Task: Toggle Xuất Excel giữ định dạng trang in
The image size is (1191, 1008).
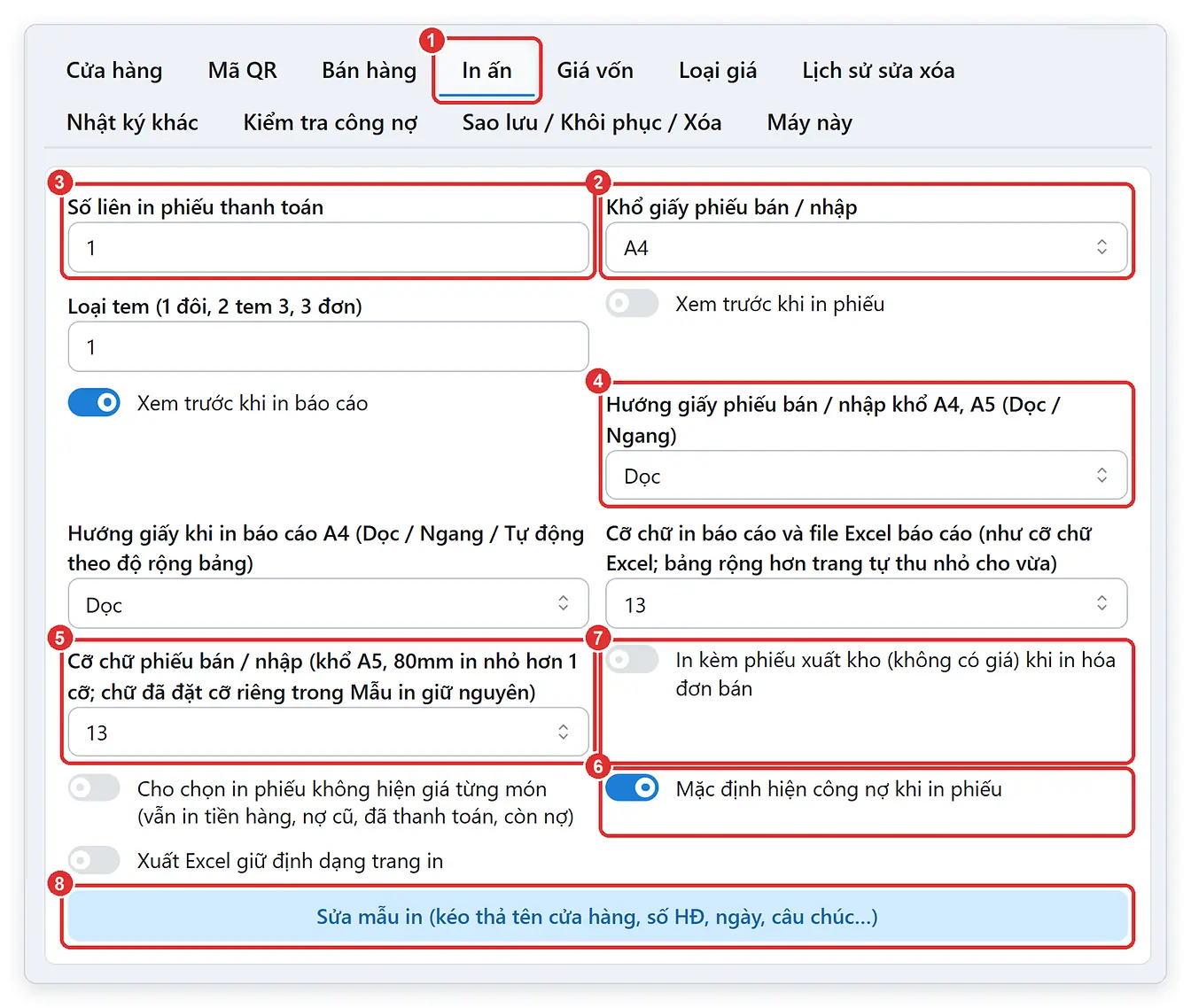Action: [x=94, y=860]
